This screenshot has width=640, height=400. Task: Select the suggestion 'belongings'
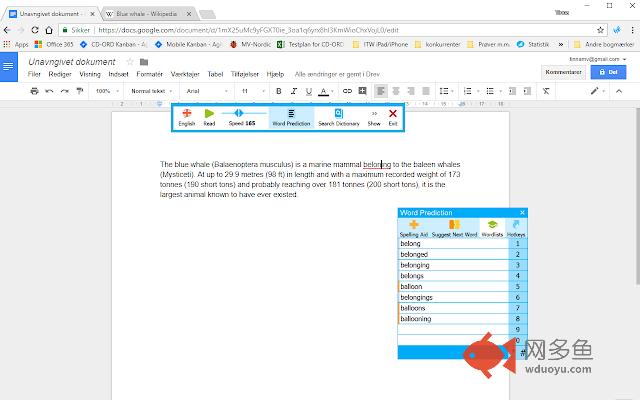coord(453,298)
